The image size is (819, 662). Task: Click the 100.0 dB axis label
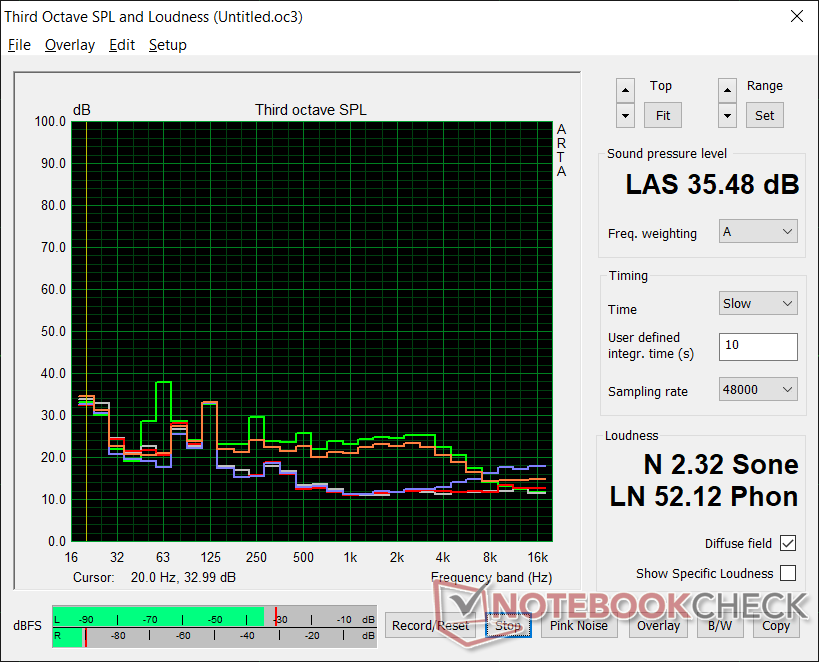[50, 122]
